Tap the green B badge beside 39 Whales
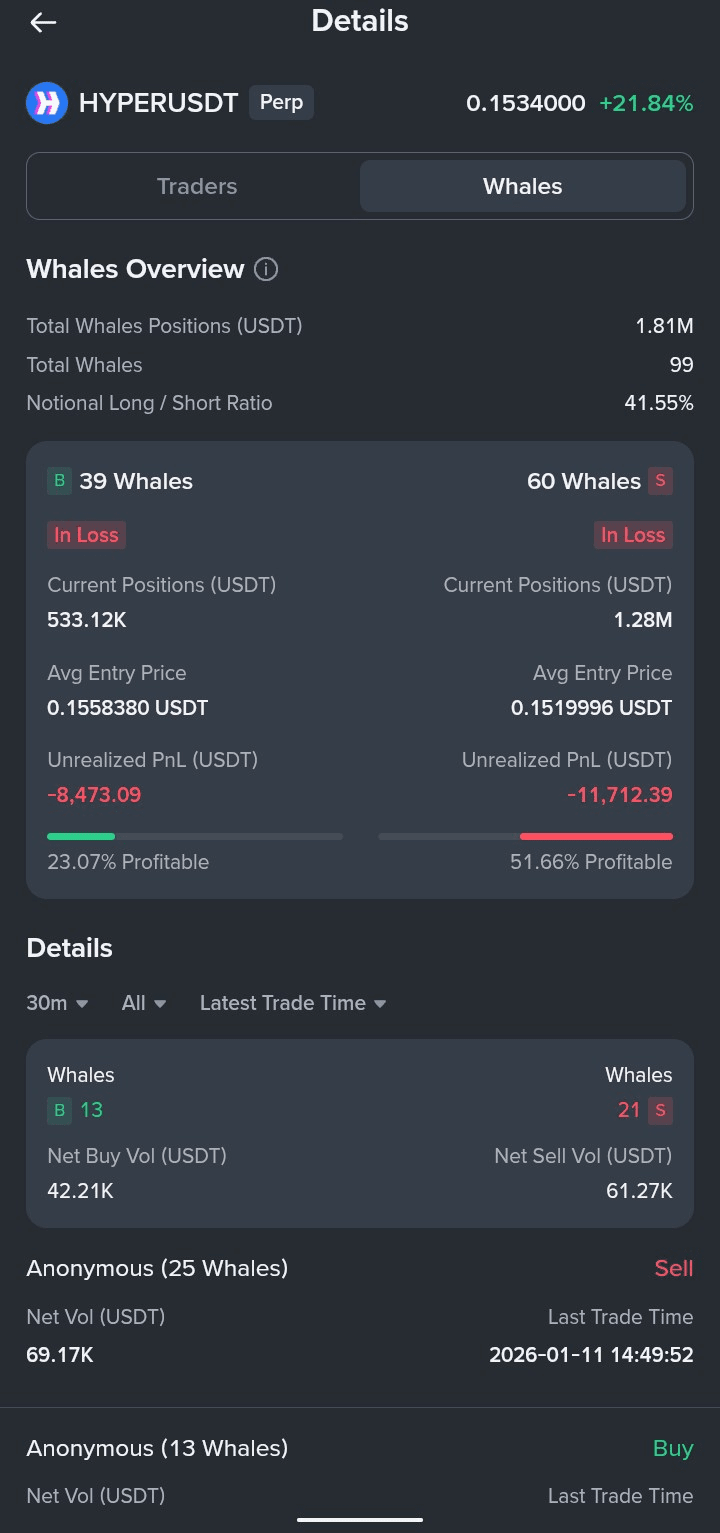Image resolution: width=720 pixels, height=1533 pixels. click(x=59, y=481)
